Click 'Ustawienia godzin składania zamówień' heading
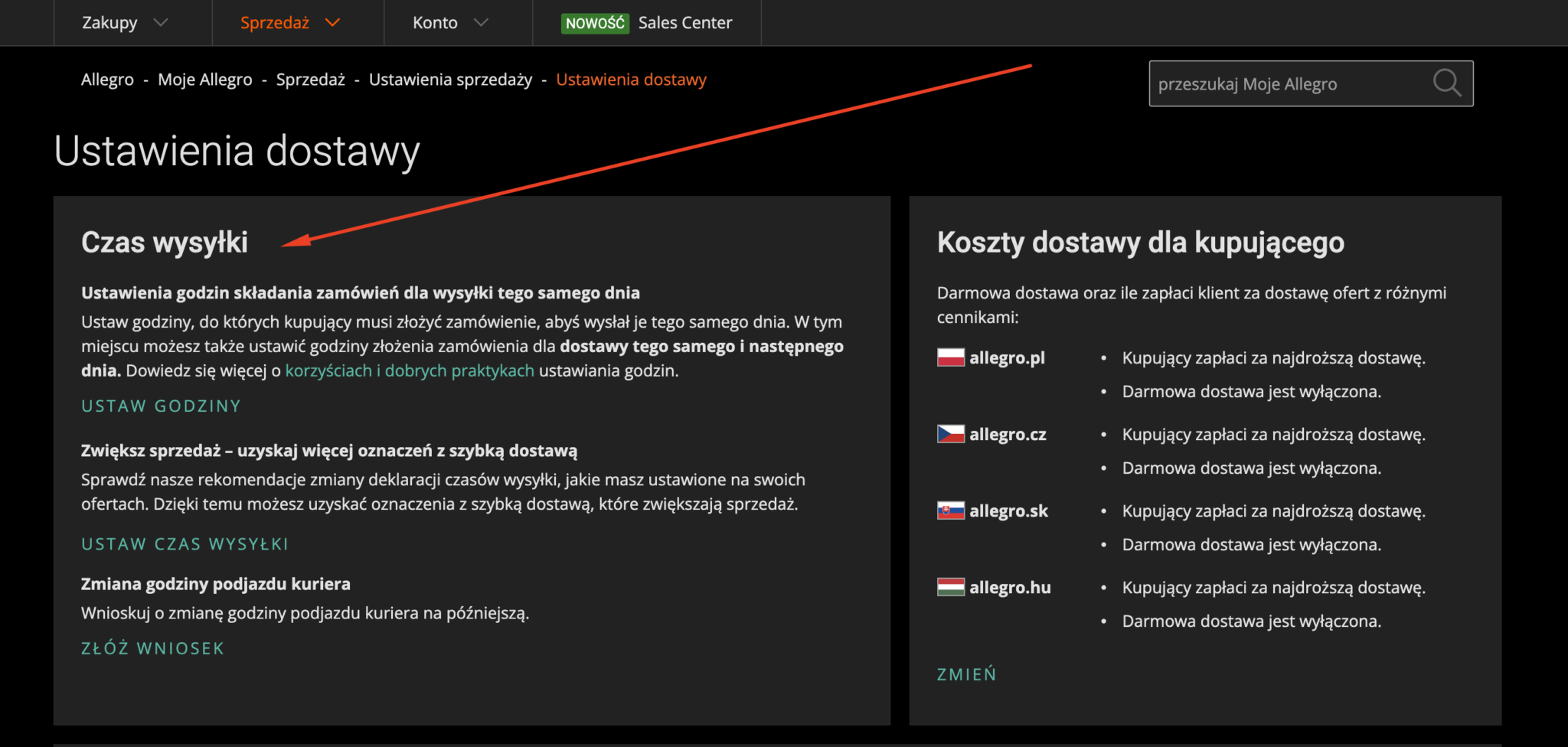The image size is (1568, 747). click(361, 292)
